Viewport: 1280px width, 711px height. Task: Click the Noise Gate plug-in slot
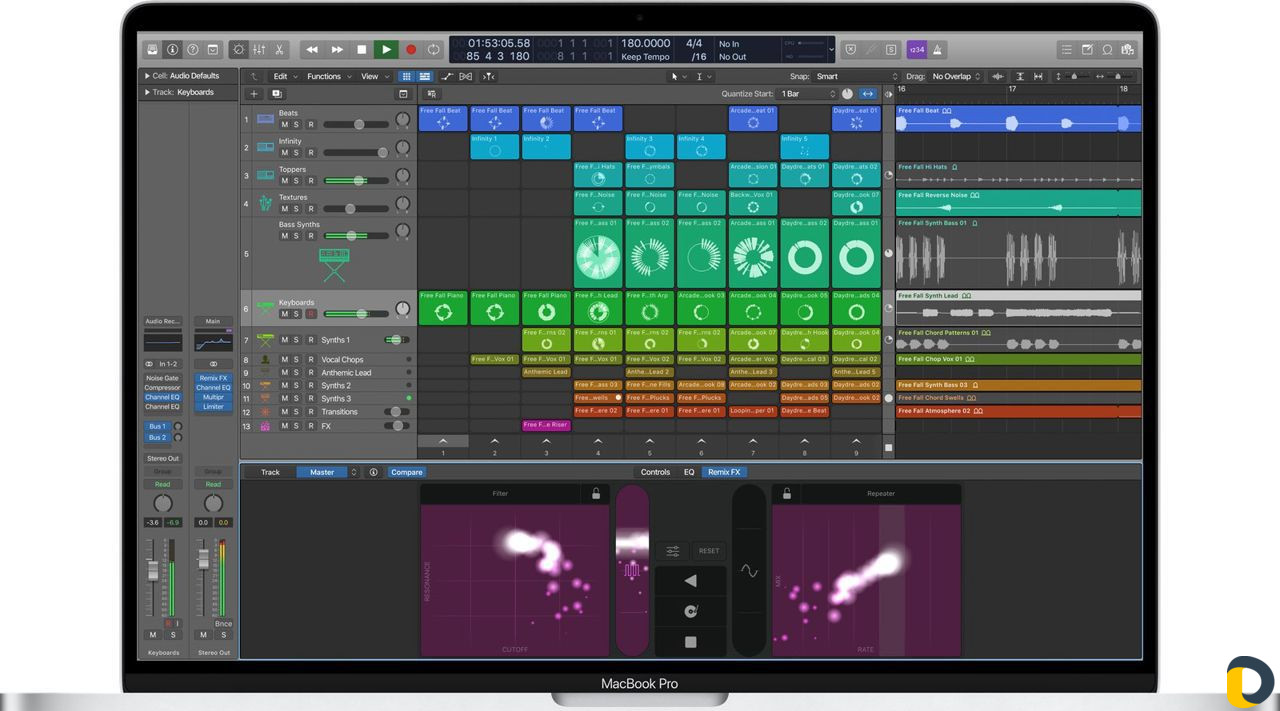(162, 378)
